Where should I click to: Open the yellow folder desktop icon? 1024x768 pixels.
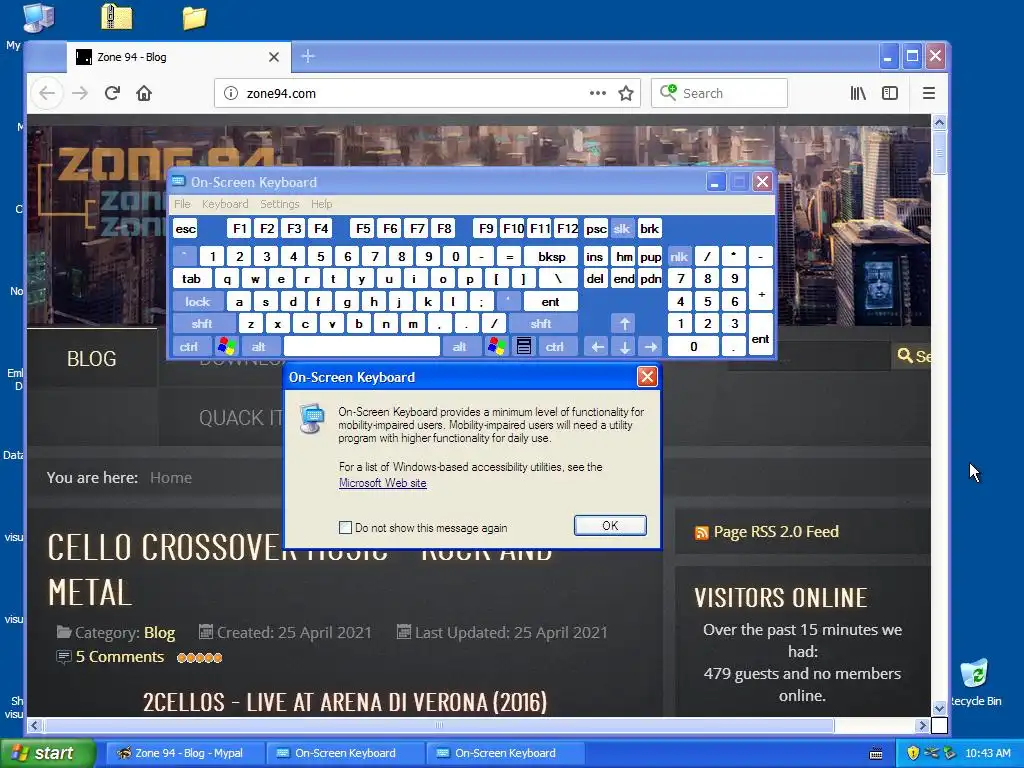click(x=194, y=18)
